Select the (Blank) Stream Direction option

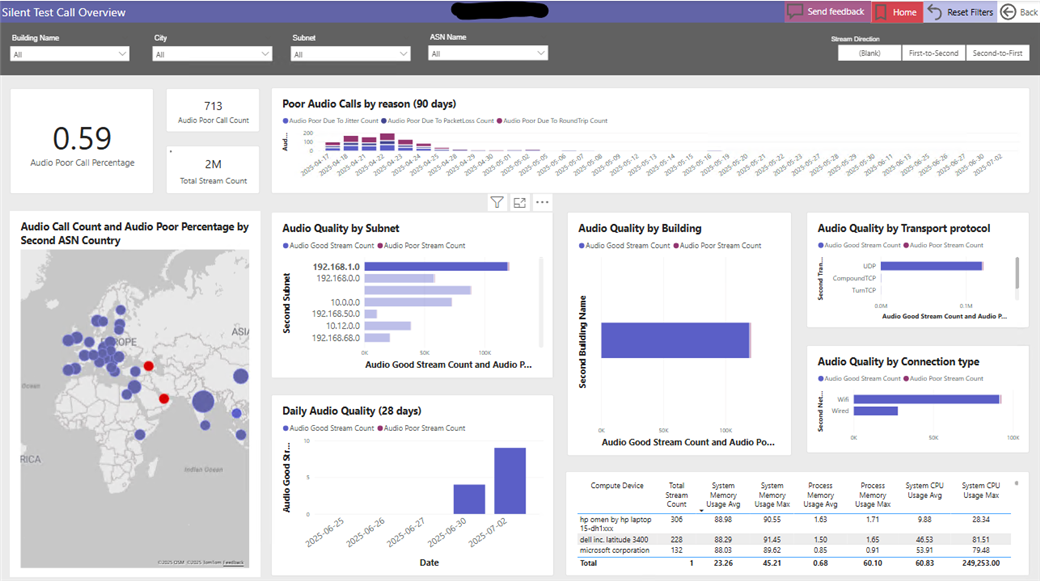869,53
